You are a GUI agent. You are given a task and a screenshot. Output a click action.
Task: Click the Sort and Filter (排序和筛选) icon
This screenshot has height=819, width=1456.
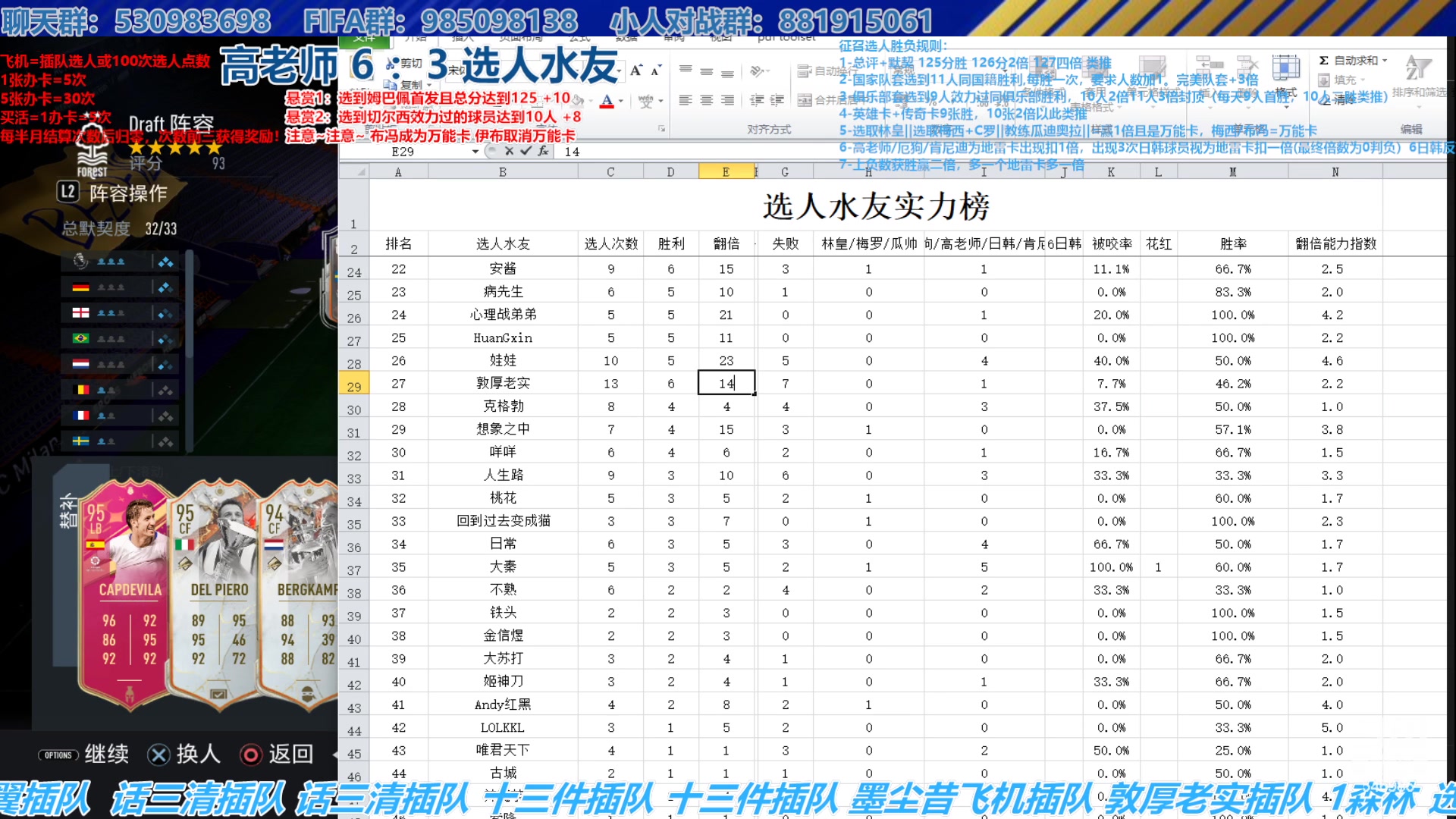click(x=1417, y=68)
